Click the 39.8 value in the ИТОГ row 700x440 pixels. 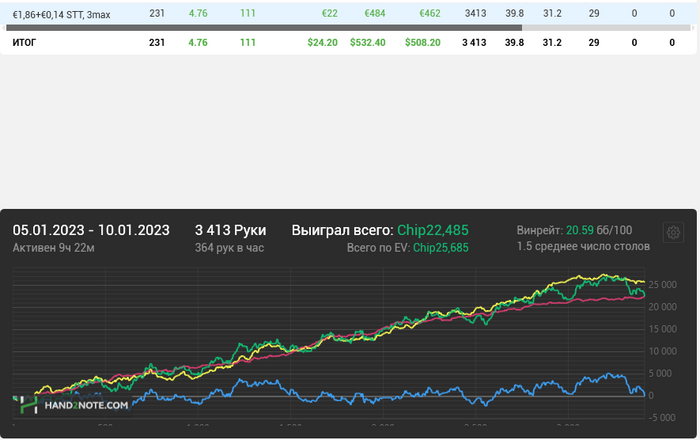pyautogui.click(x=514, y=43)
